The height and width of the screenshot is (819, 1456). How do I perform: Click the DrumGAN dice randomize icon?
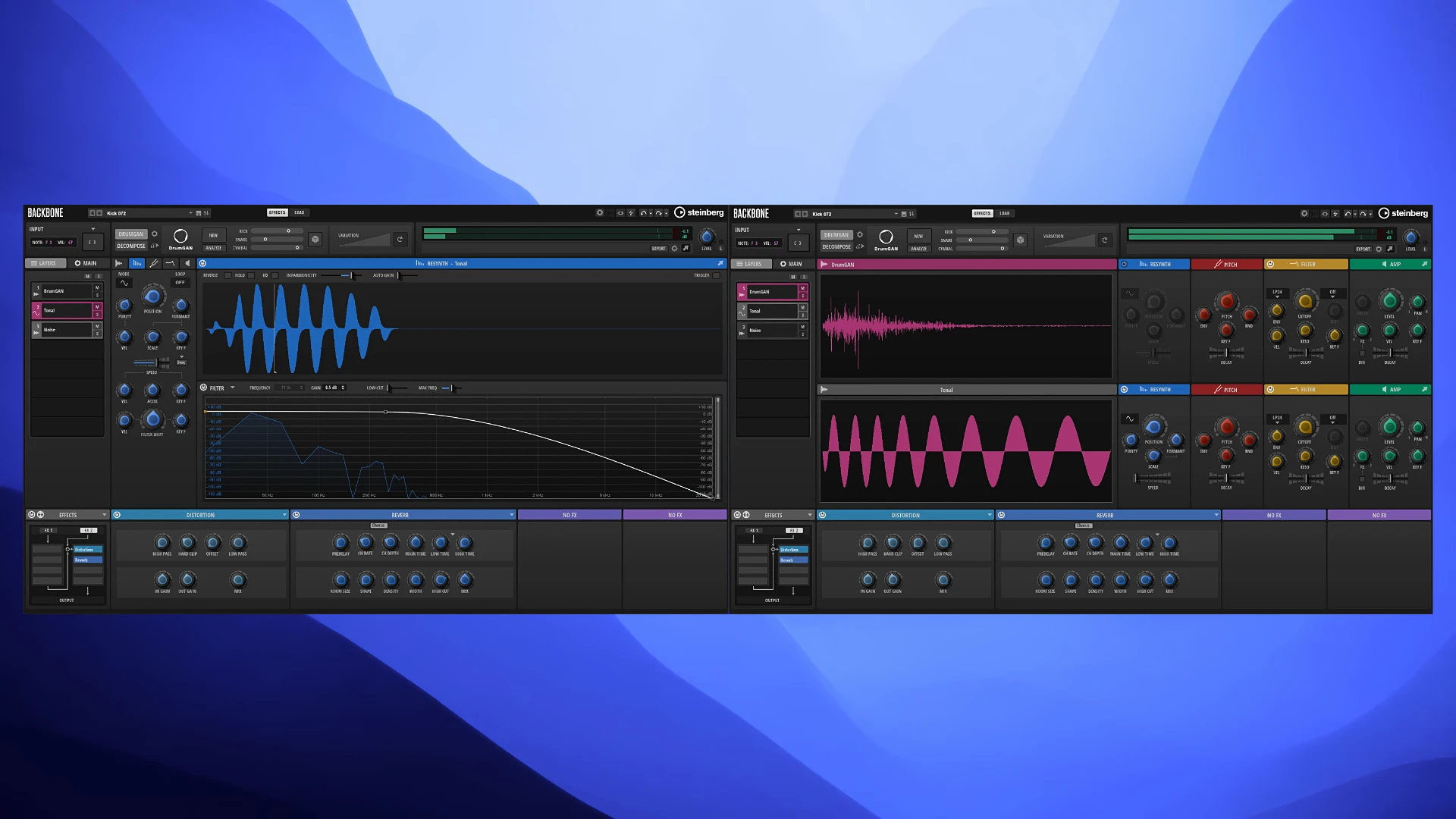pos(315,239)
